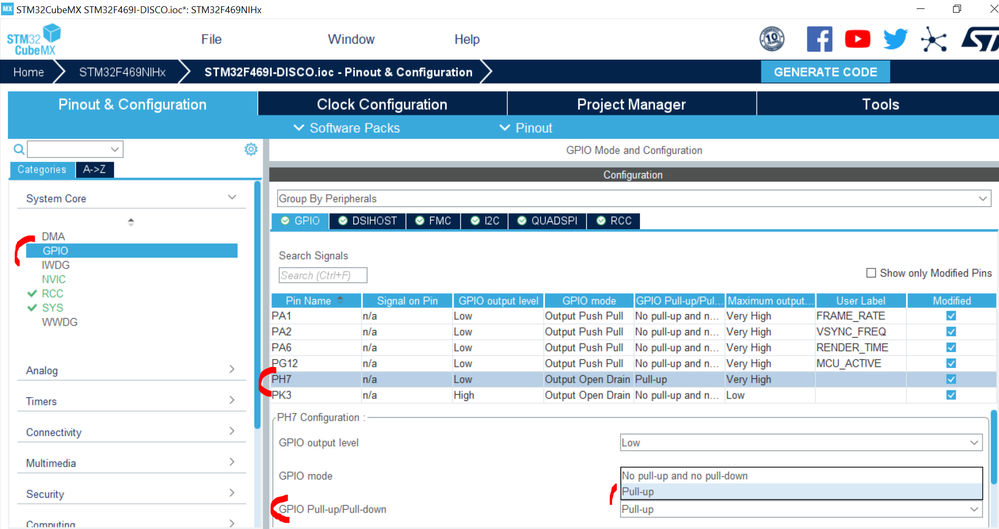Select the Categories tab
999x529 pixels.
pos(42,170)
